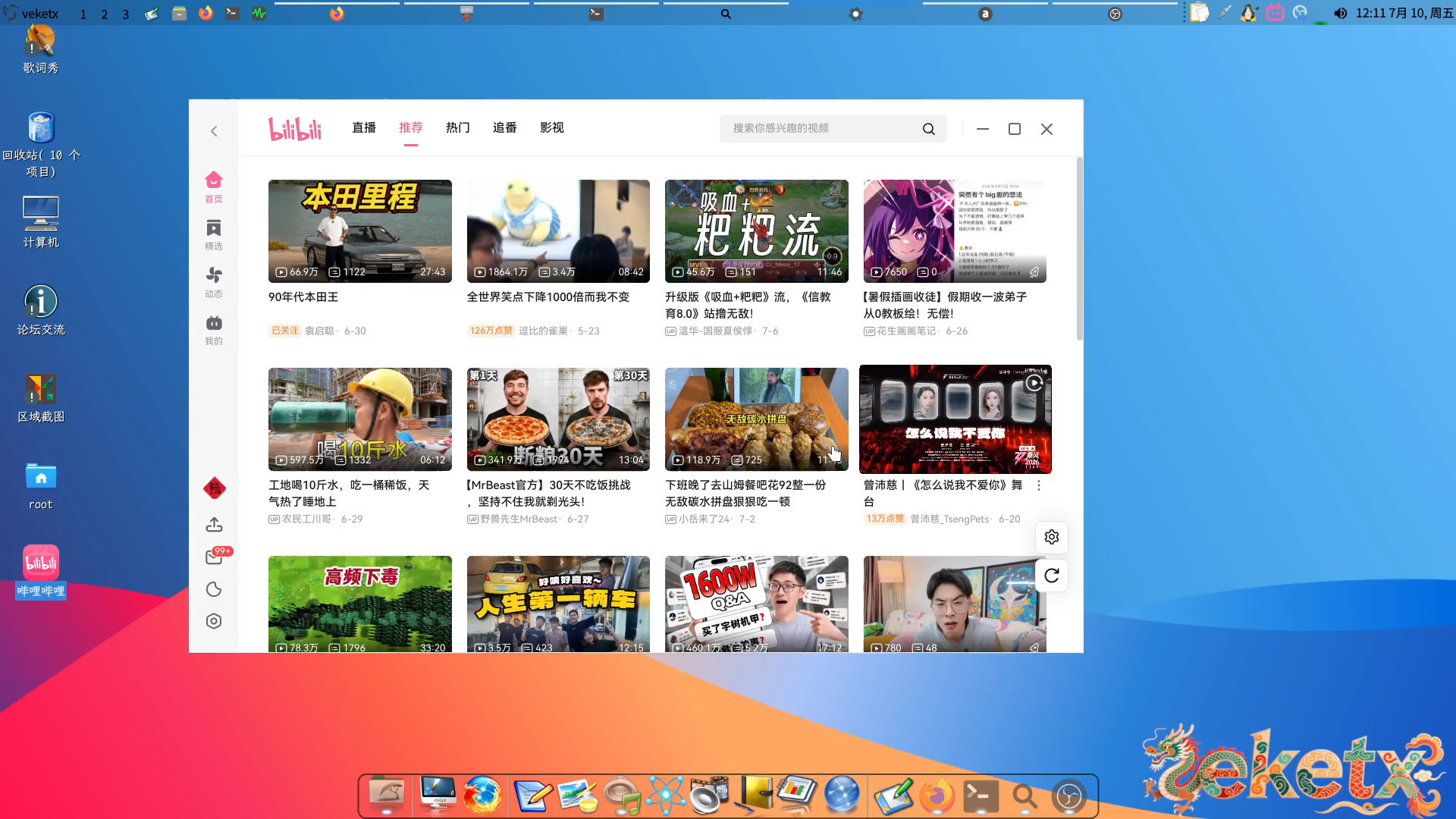Click the Firefox launcher in top panel
The width and height of the screenshot is (1456, 819).
[206, 13]
